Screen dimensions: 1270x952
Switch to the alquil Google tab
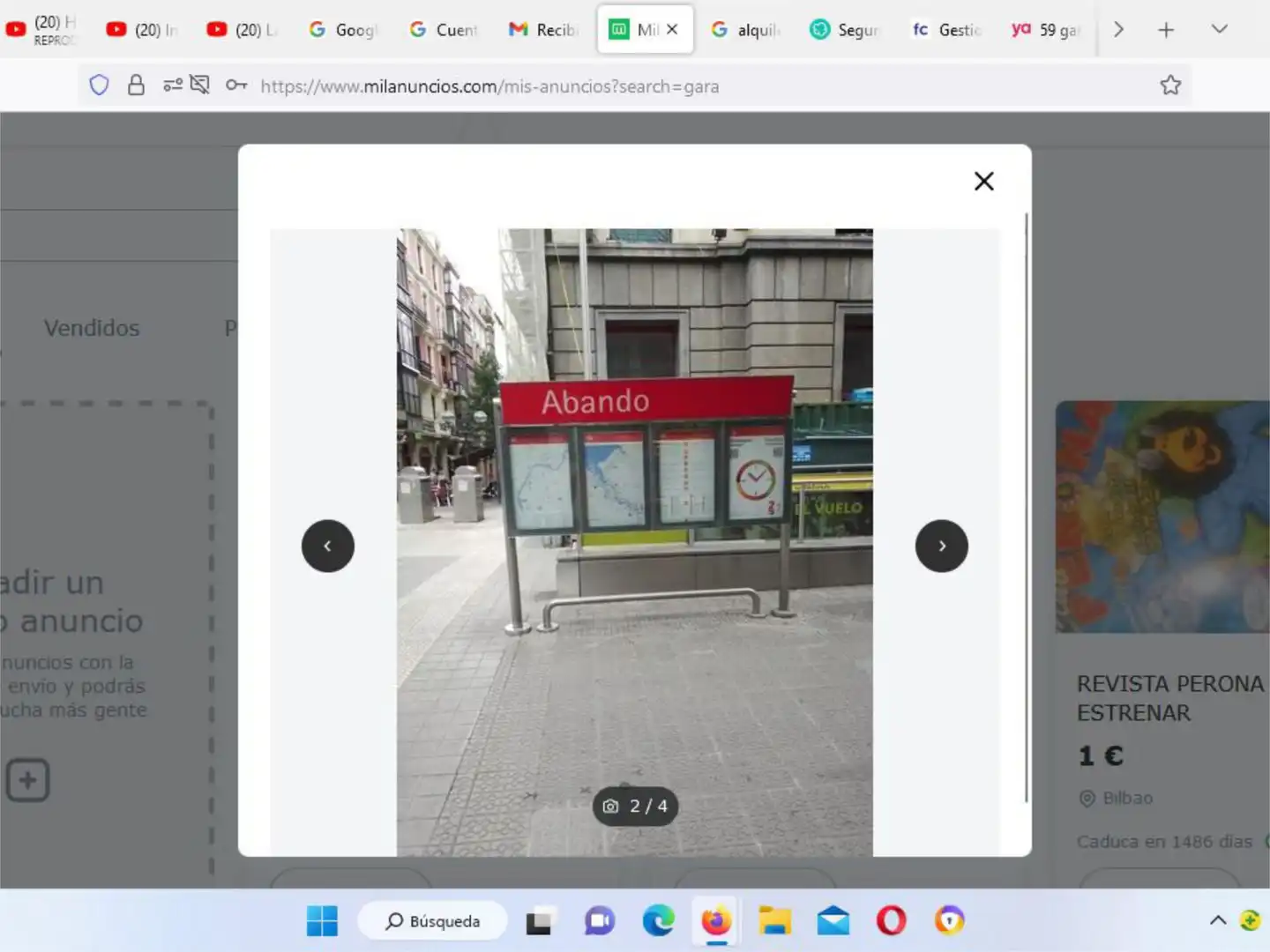click(746, 30)
